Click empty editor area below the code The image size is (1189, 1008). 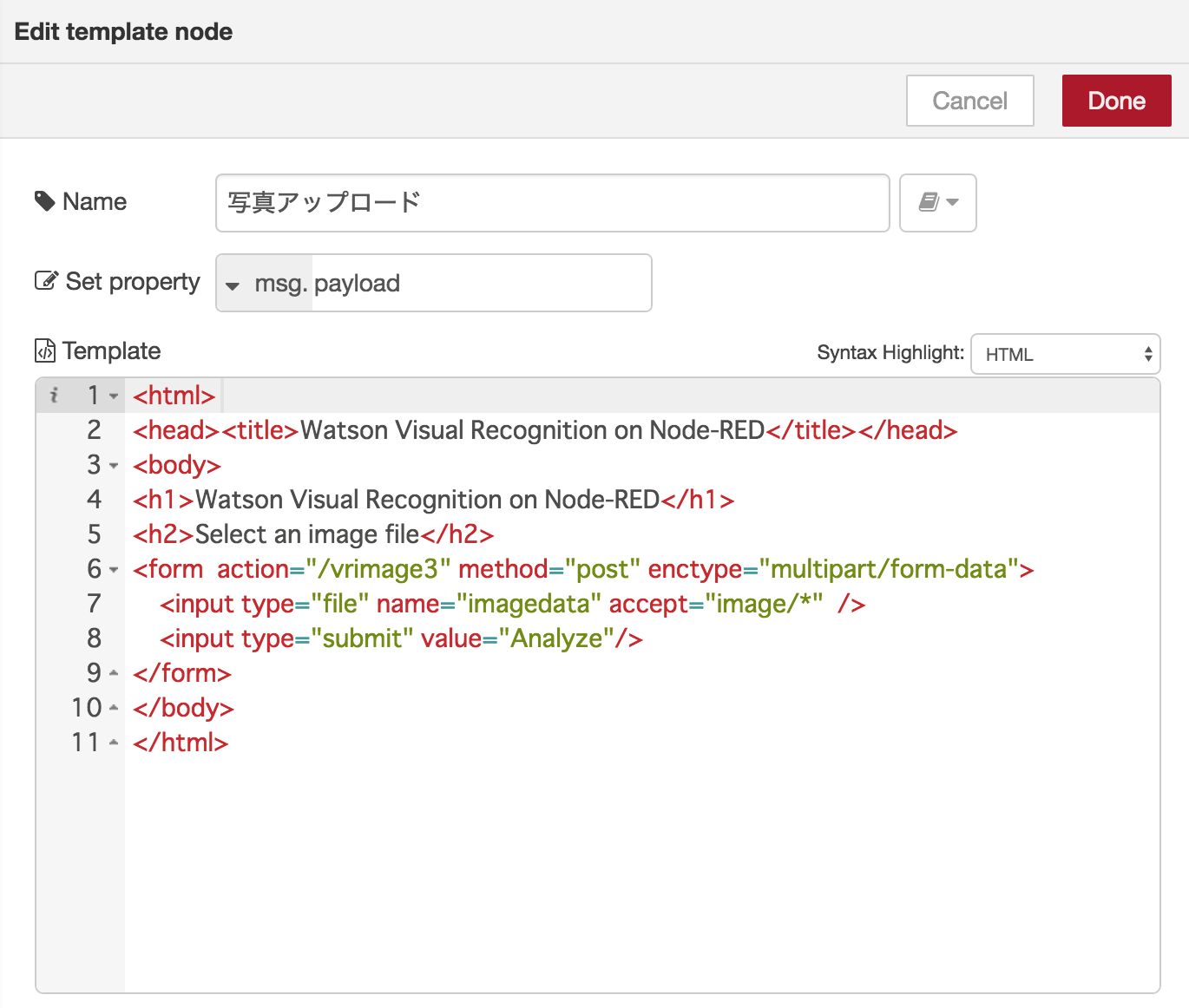click(642, 876)
